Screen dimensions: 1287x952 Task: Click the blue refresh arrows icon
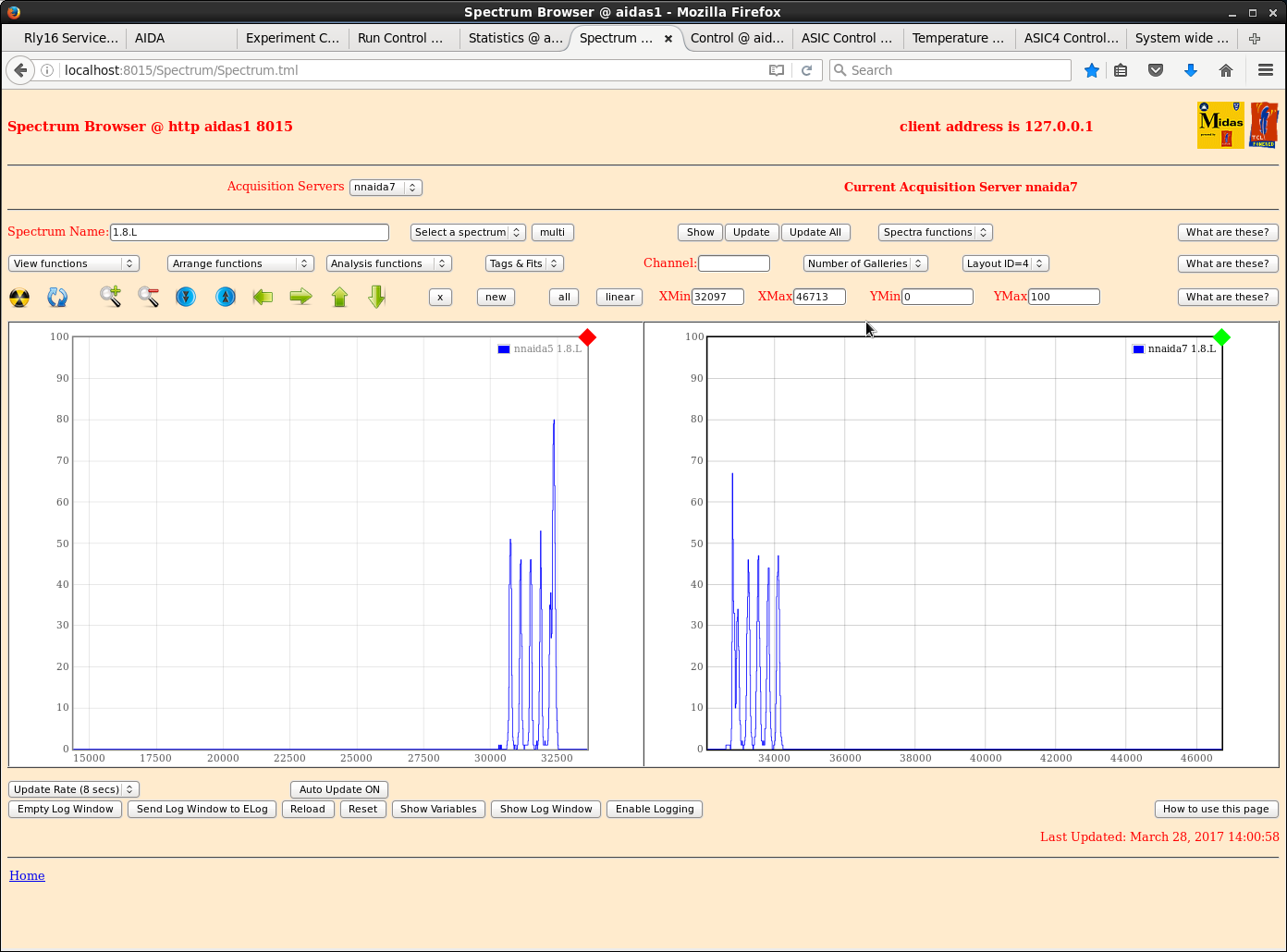coord(57,298)
